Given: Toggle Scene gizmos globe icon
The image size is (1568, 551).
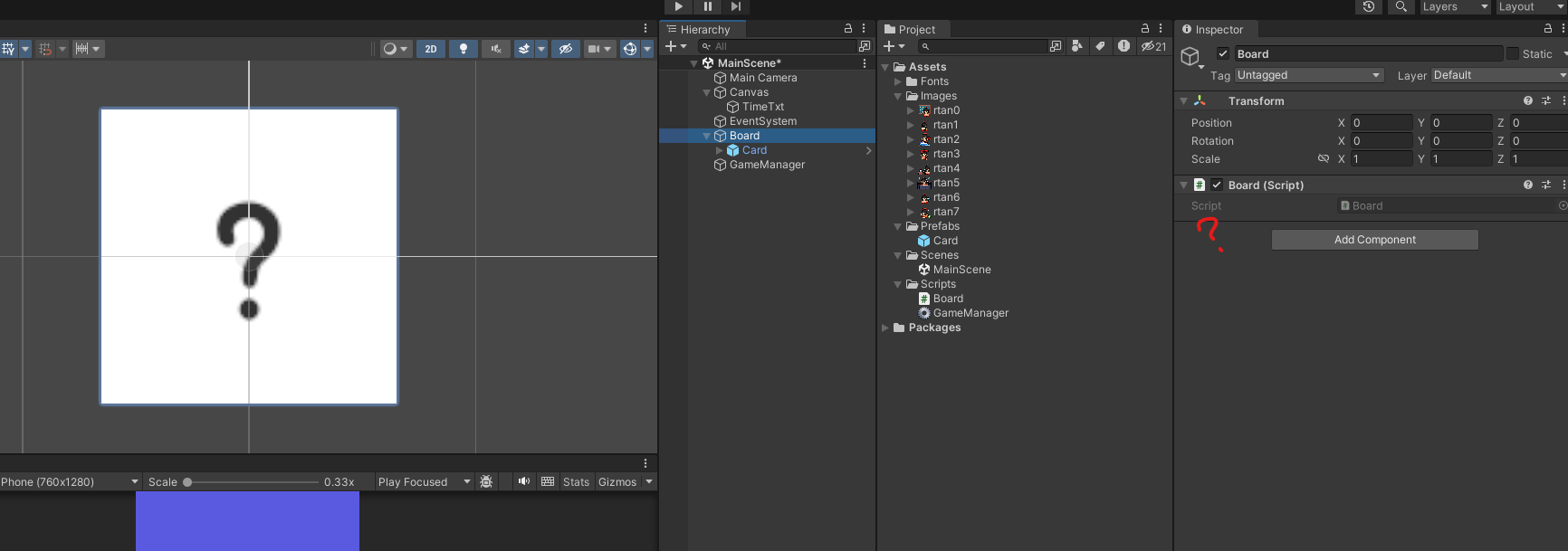Looking at the screenshot, I should coord(630,49).
